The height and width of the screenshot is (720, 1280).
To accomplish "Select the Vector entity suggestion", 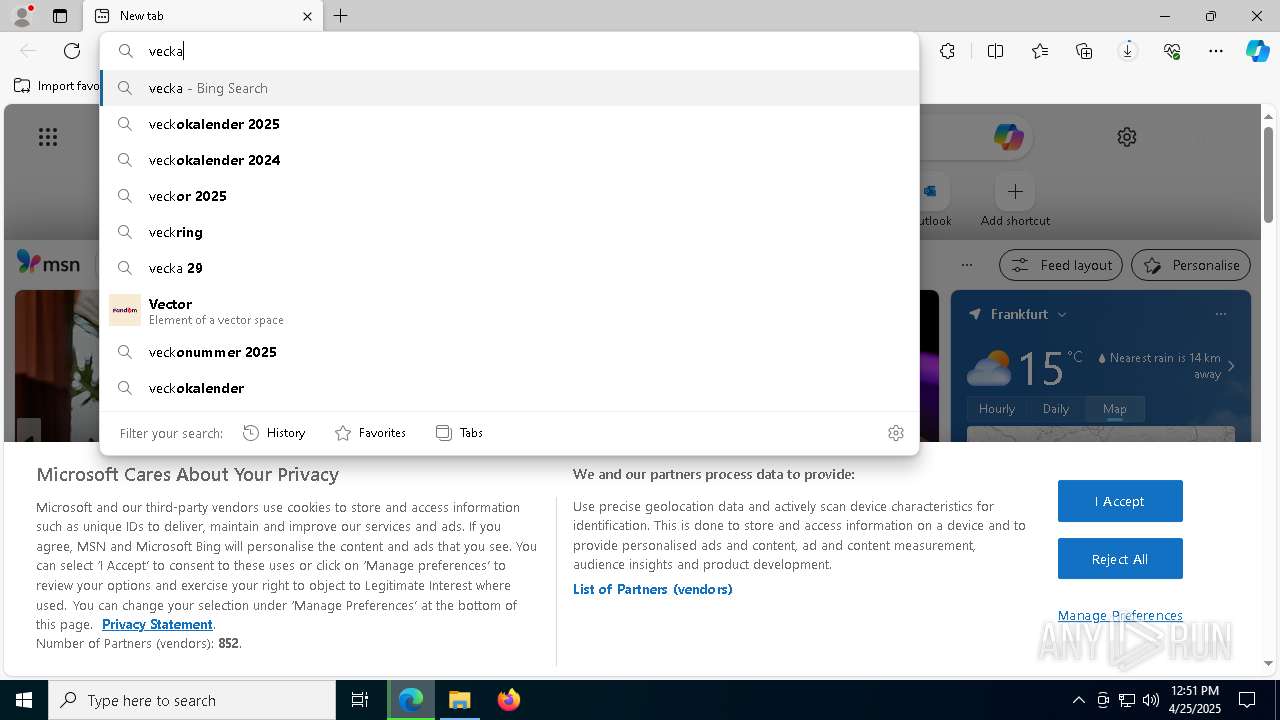I will pos(509,310).
